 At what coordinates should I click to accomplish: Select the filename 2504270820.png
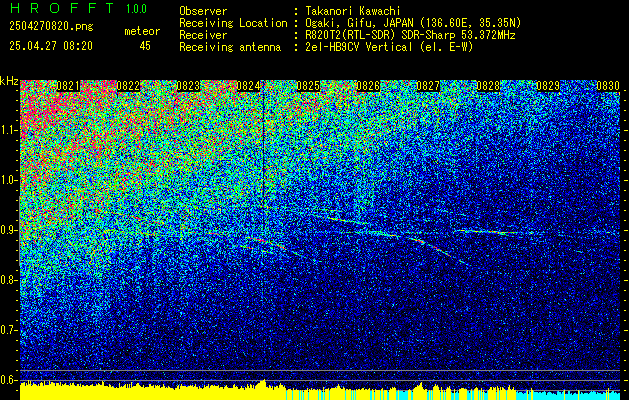click(51, 27)
